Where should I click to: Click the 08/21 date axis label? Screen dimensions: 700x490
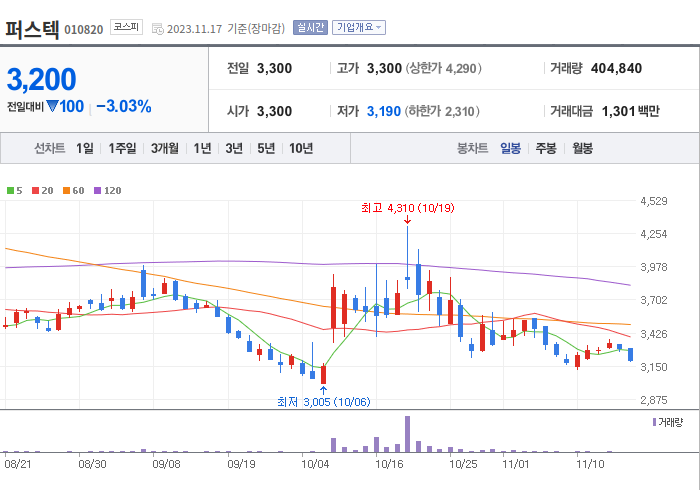18,464
